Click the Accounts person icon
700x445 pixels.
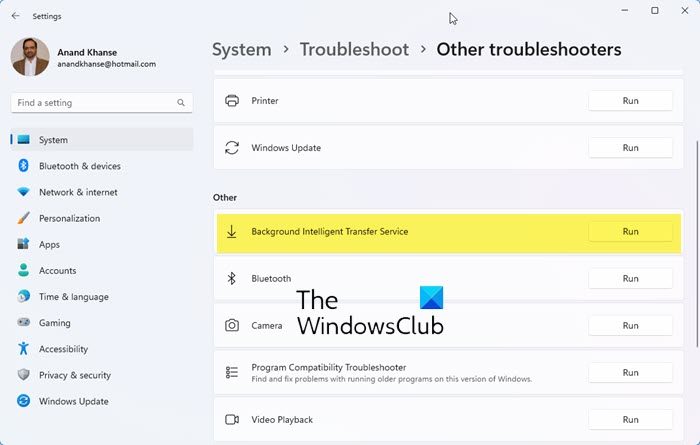coord(24,270)
